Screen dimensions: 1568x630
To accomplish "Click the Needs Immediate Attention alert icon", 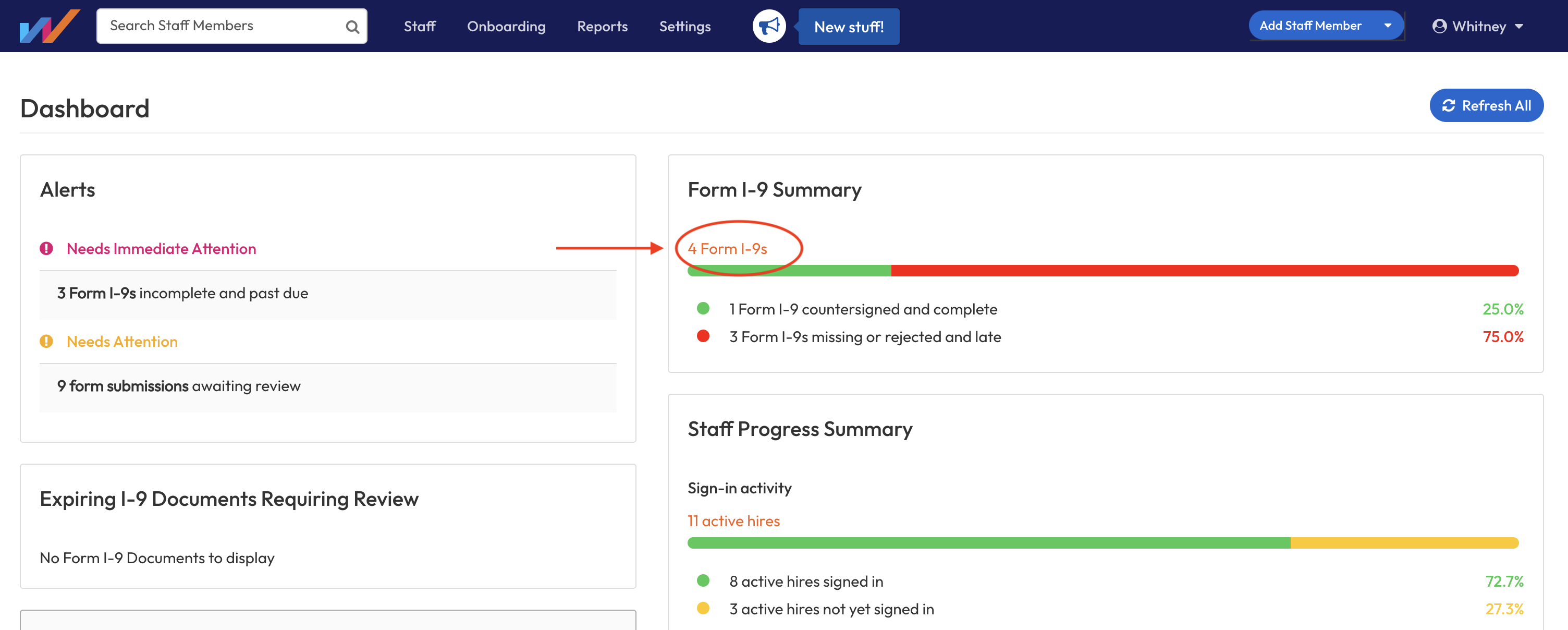I will click(46, 248).
